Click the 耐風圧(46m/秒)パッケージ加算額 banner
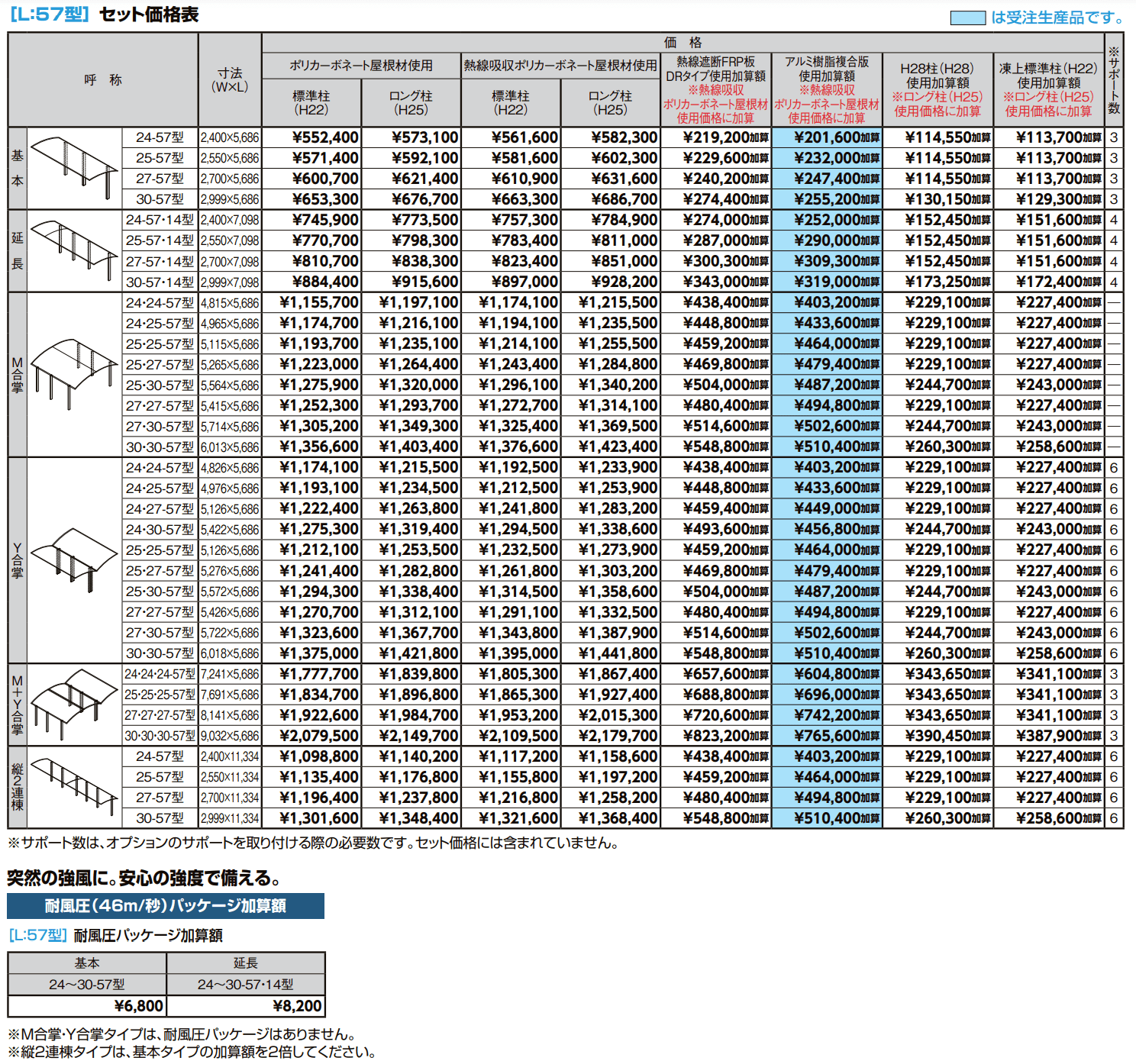 click(166, 906)
